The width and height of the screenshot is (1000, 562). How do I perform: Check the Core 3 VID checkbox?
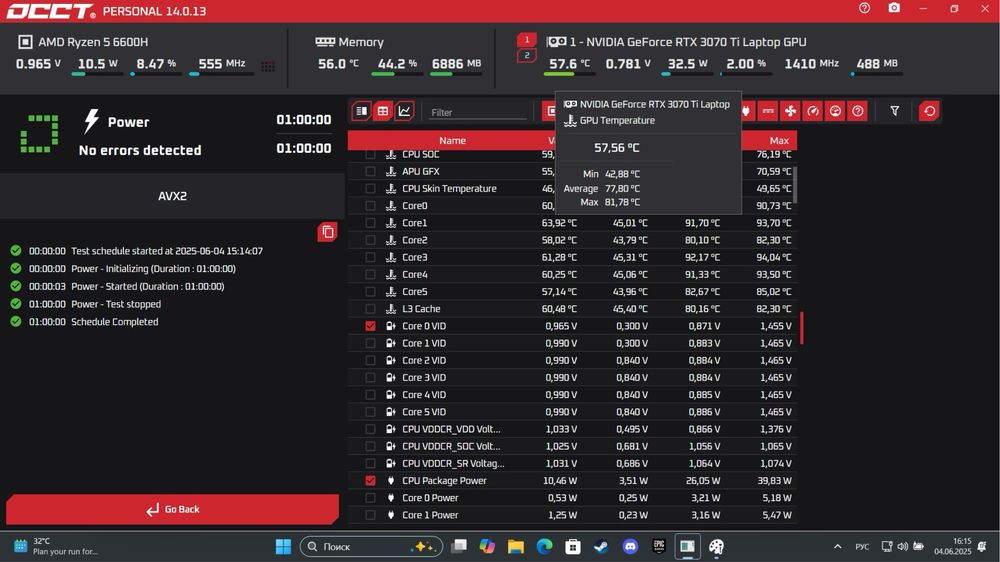[x=371, y=378]
